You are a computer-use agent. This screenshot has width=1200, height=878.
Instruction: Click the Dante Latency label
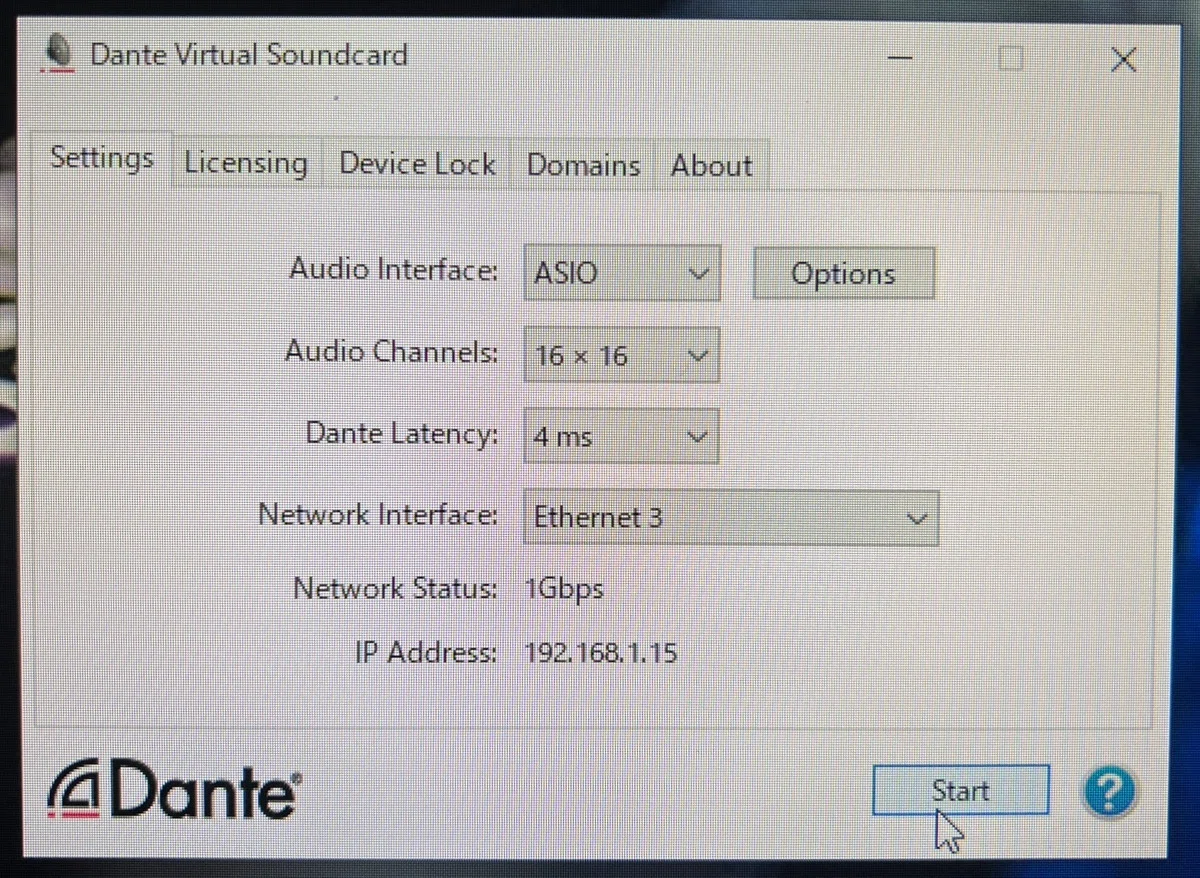point(401,433)
